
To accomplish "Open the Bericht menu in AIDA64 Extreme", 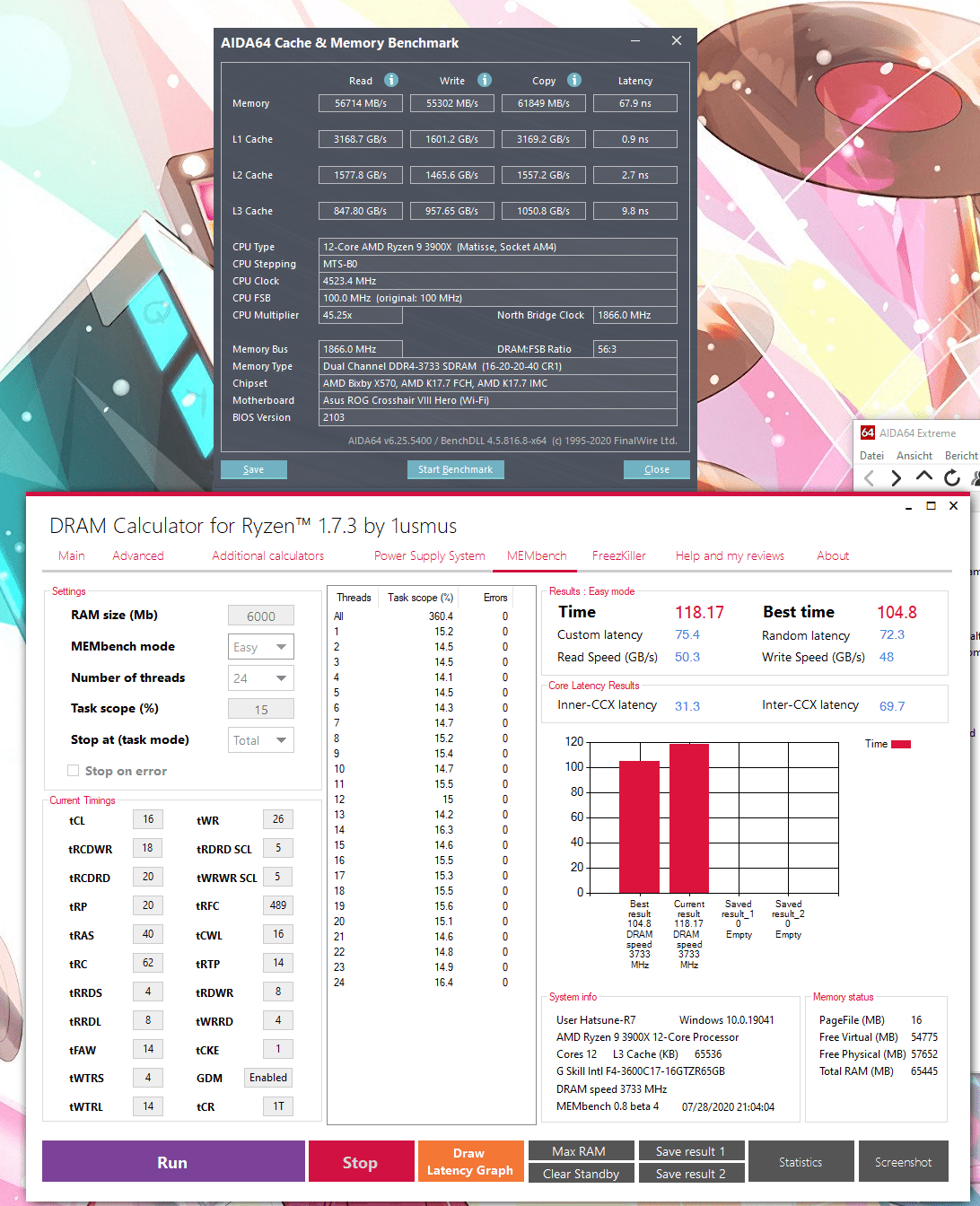I will coord(961,456).
